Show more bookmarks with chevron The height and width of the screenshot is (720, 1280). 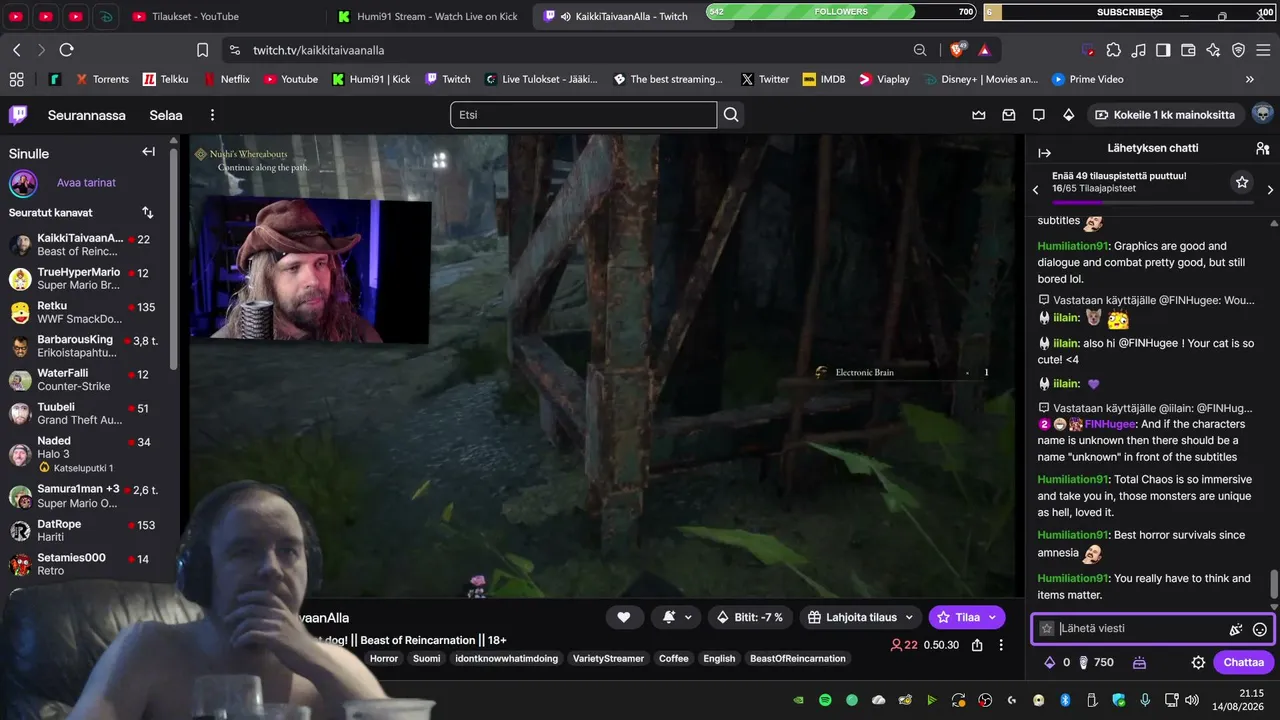1250,79
